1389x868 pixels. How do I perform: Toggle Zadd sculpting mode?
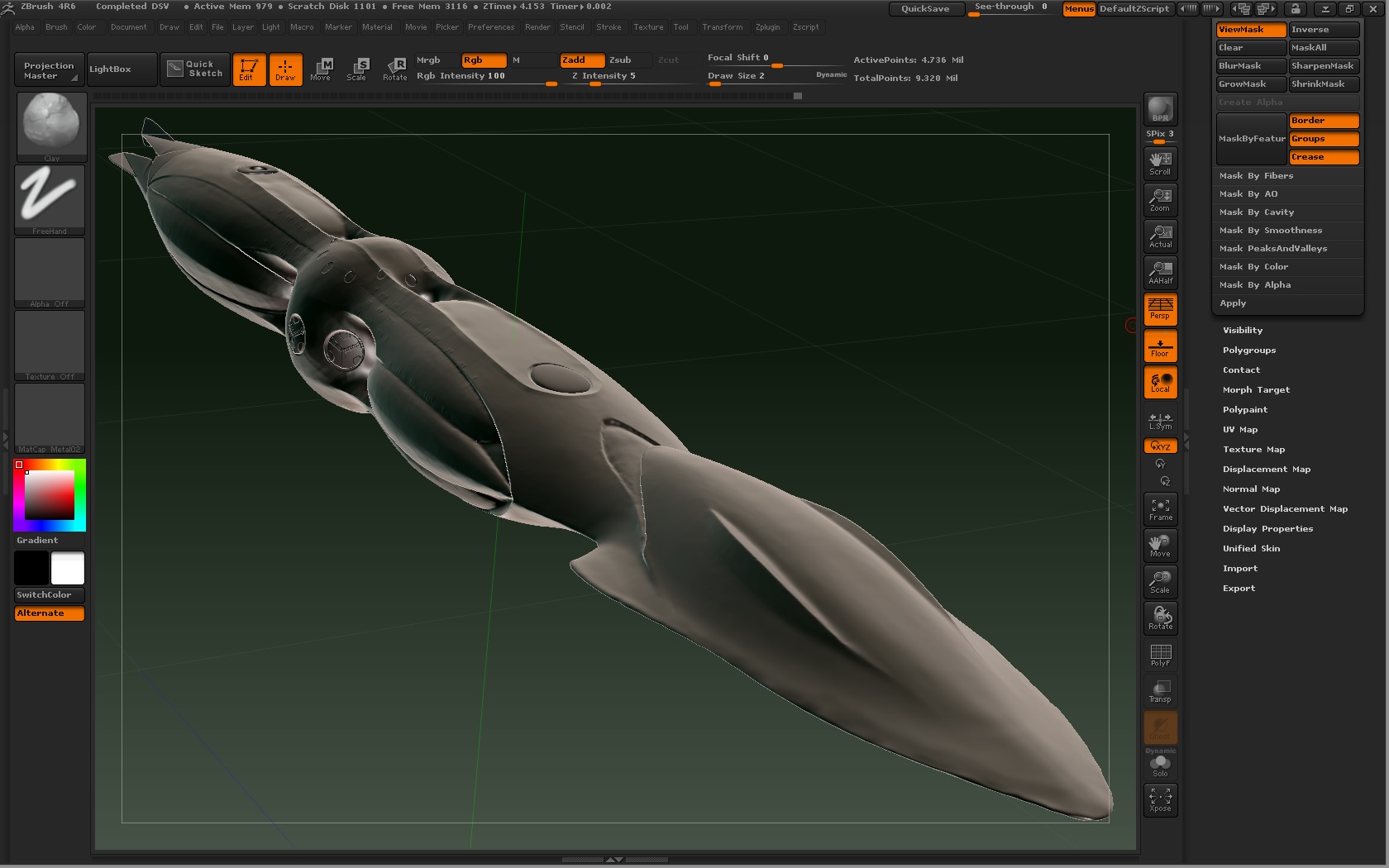point(581,60)
